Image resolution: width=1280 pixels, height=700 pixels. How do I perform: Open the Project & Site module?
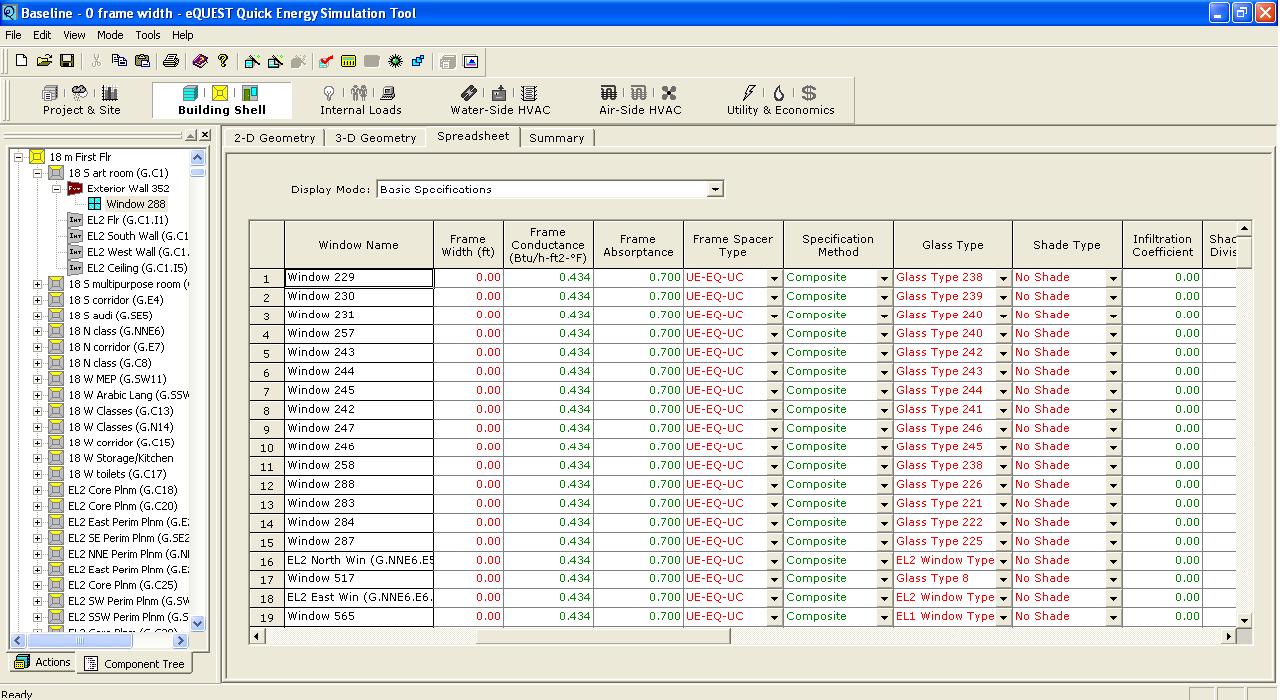point(81,101)
